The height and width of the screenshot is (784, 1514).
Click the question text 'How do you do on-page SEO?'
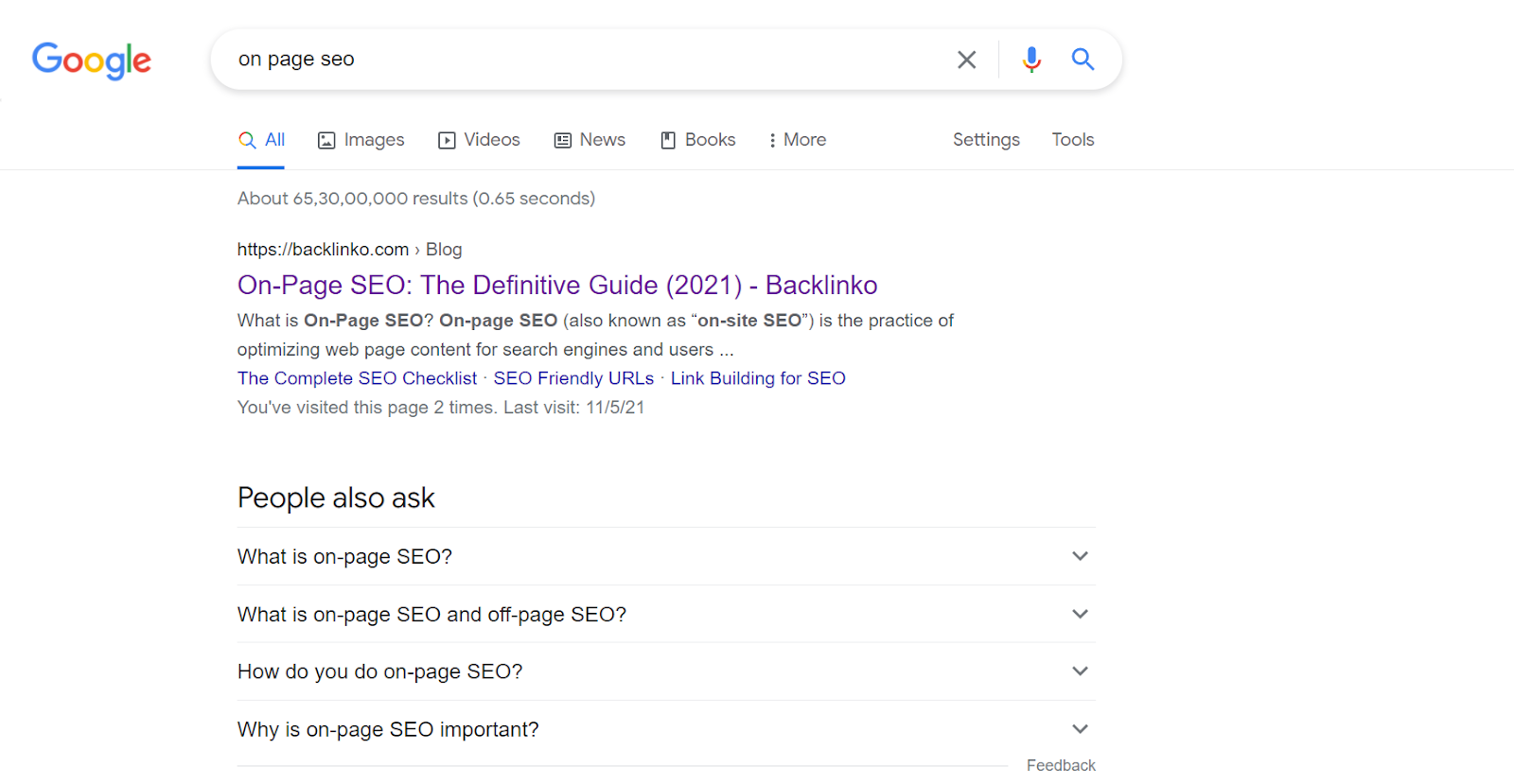(379, 671)
